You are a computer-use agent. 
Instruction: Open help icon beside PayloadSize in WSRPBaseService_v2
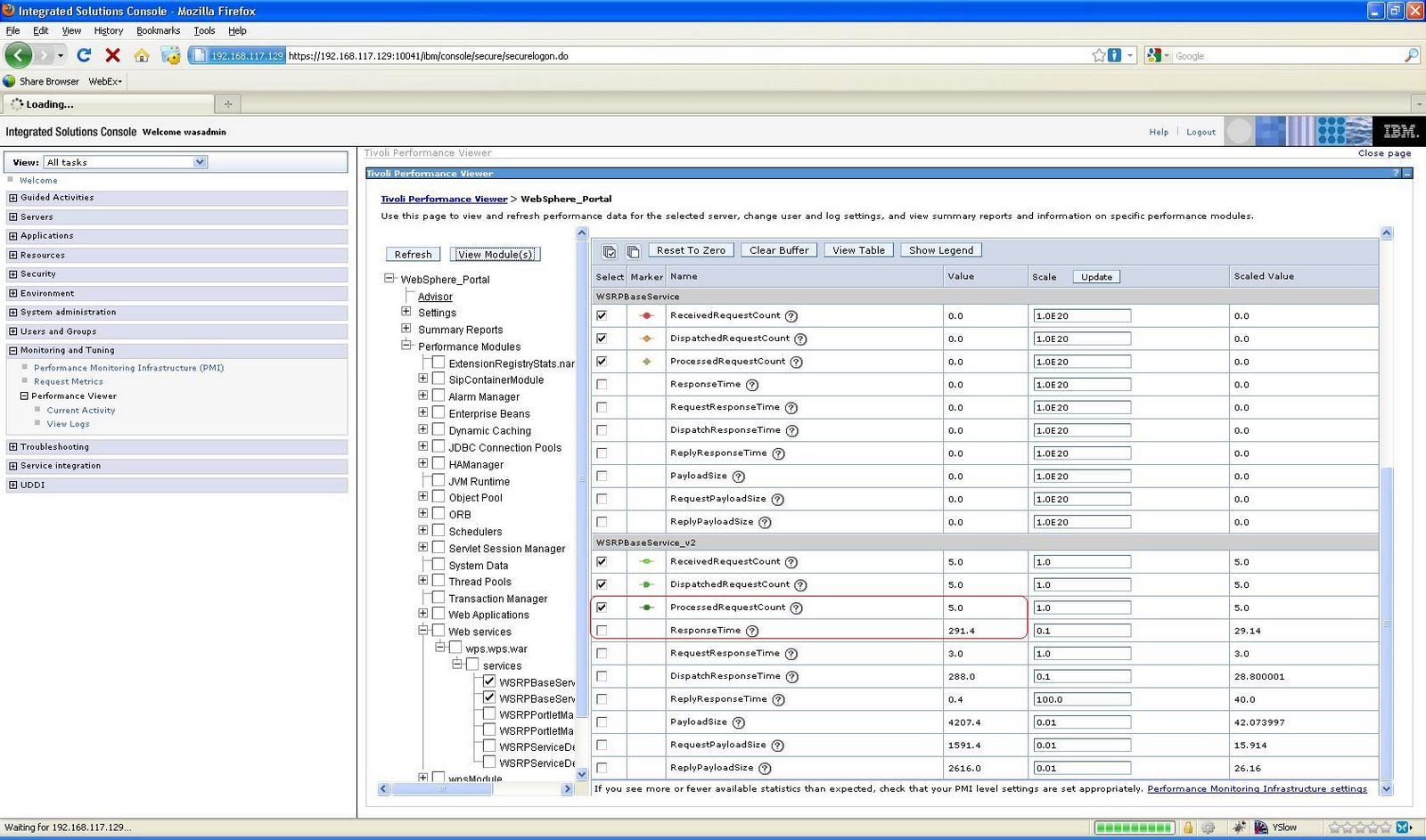739,722
